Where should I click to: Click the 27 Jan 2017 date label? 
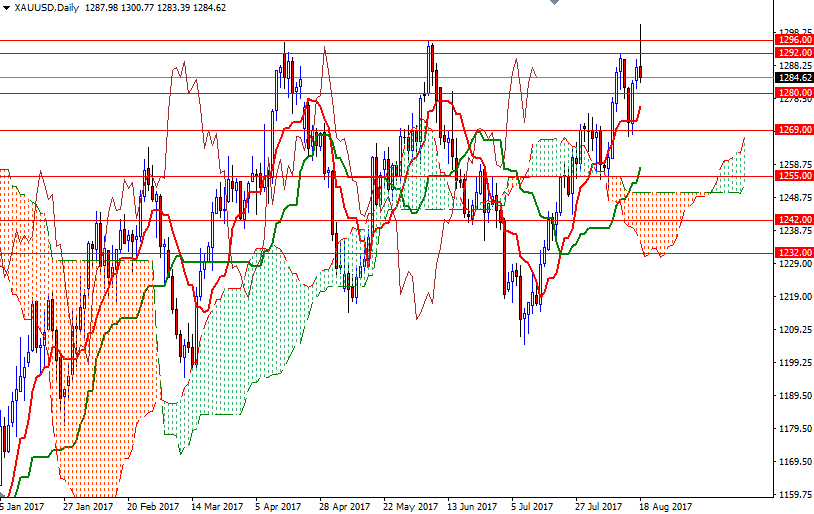tap(88, 506)
